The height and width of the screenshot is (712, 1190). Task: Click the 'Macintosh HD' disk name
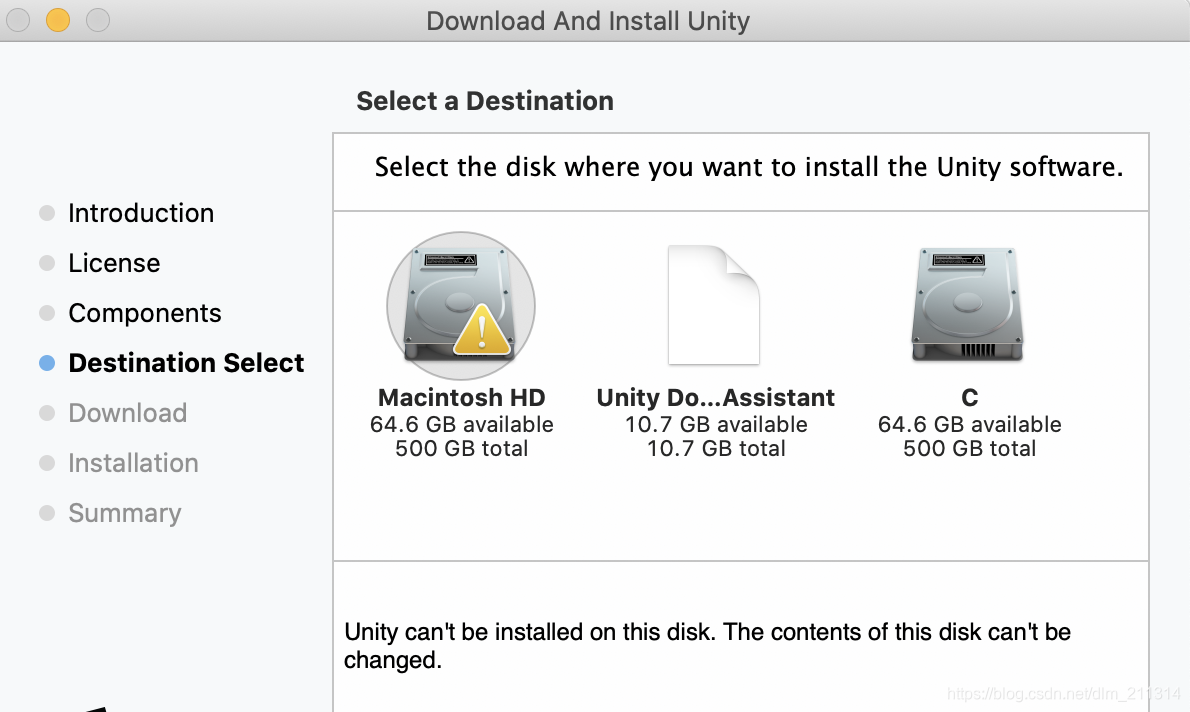coord(461,398)
